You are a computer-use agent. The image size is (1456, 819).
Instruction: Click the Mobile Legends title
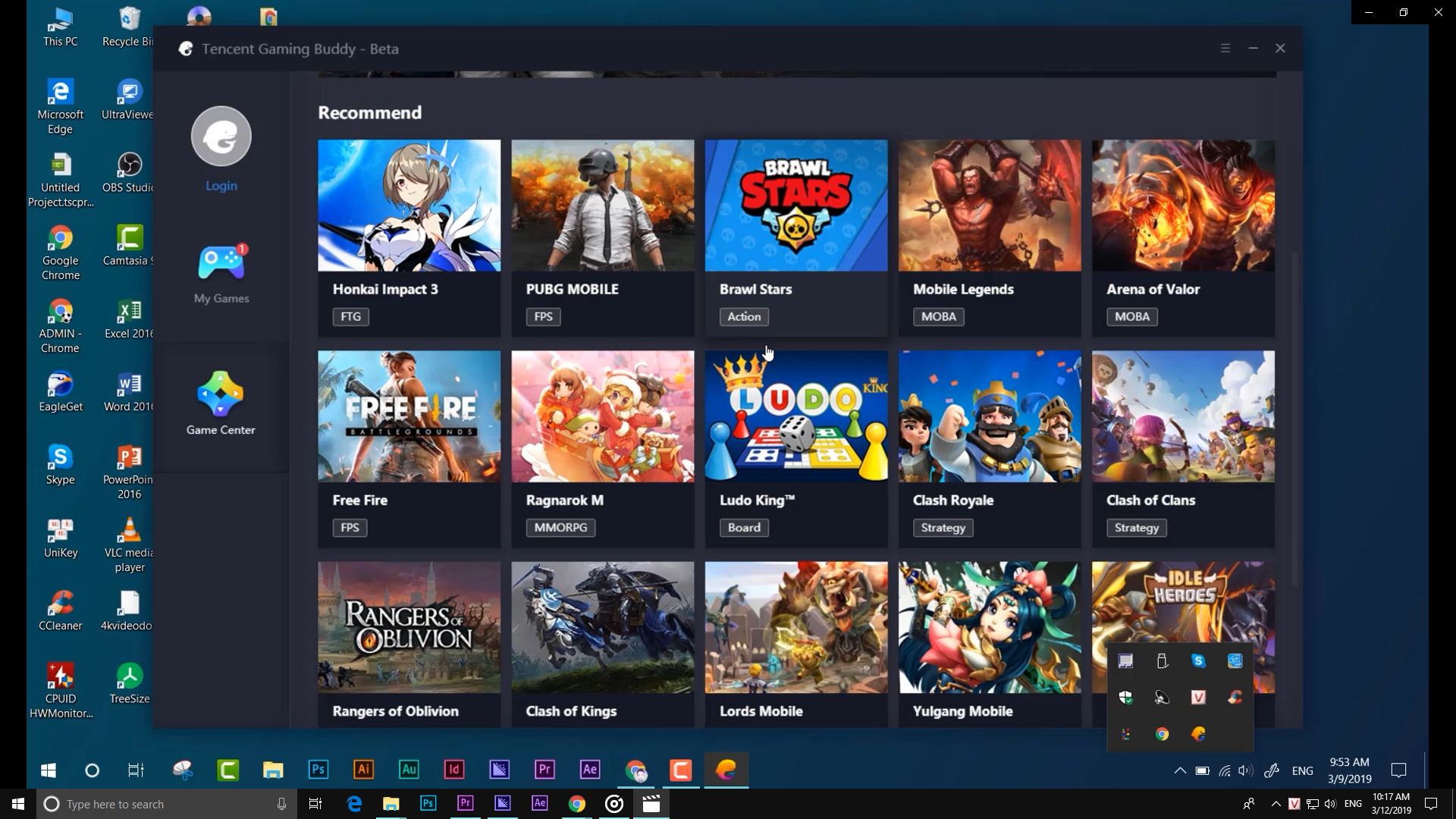[x=963, y=289]
